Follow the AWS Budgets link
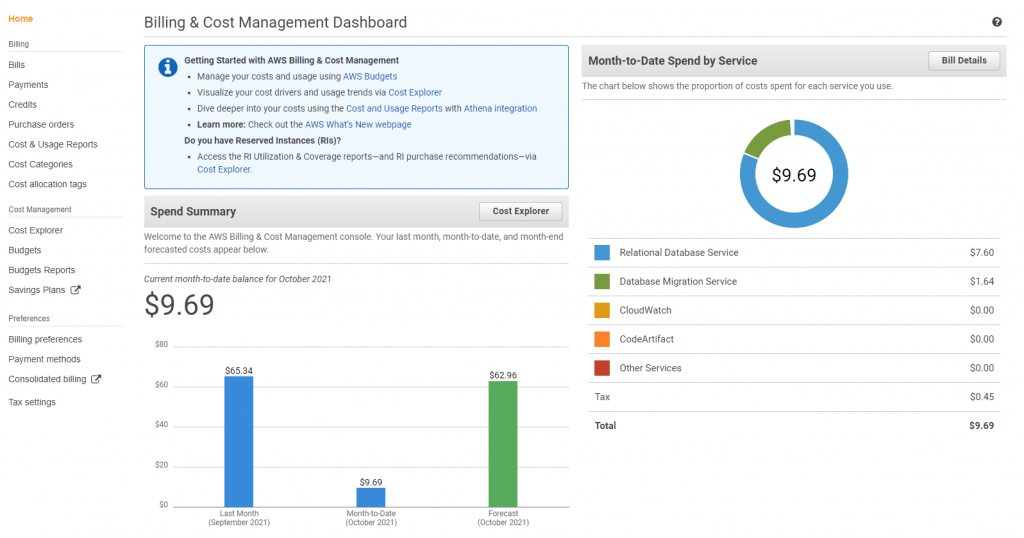This screenshot has height=538, width=1024. coord(370,76)
